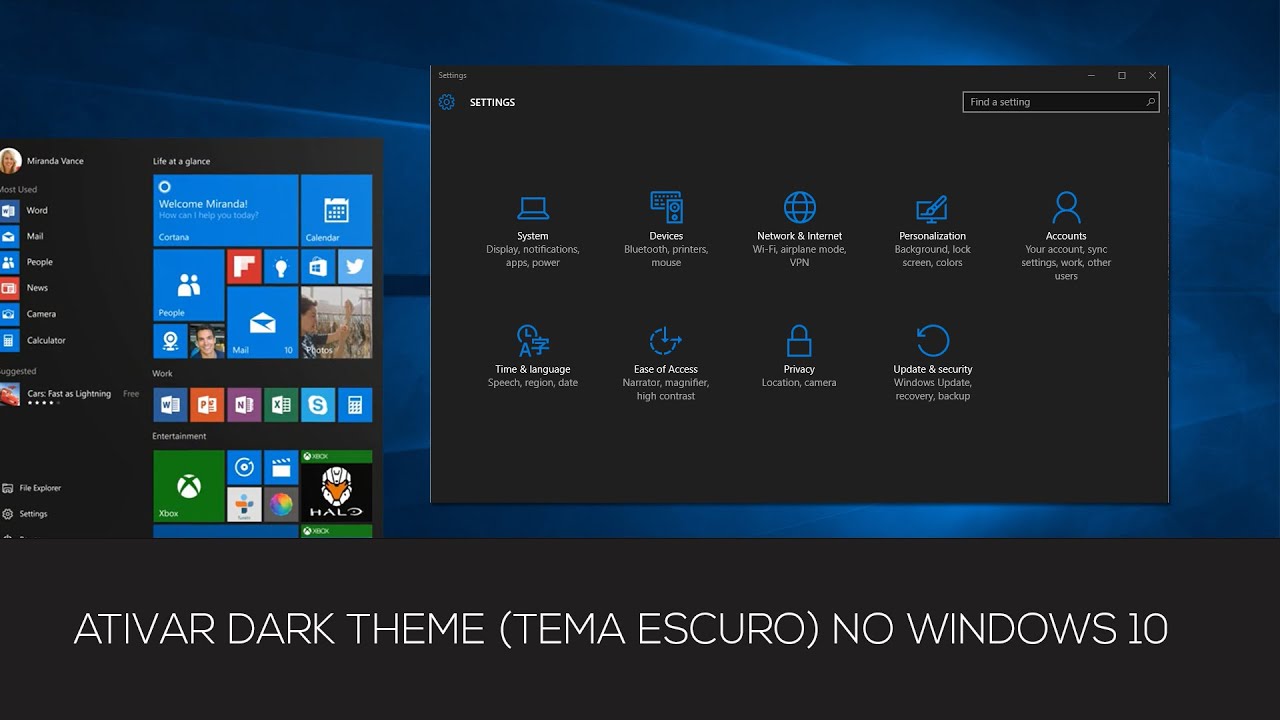Open the large People tile
The height and width of the screenshot is (720, 1280).
tap(188, 285)
